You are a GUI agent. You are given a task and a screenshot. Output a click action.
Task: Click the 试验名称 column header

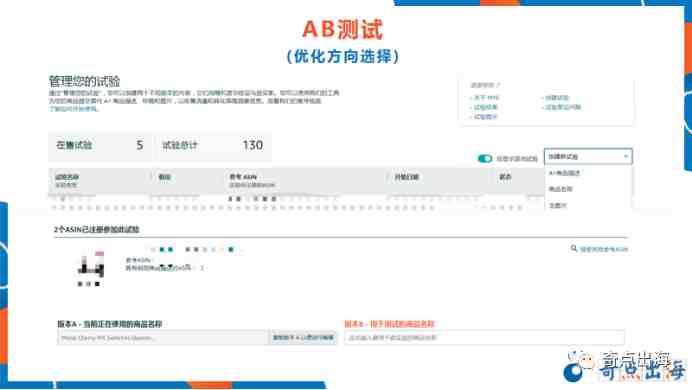click(x=67, y=177)
